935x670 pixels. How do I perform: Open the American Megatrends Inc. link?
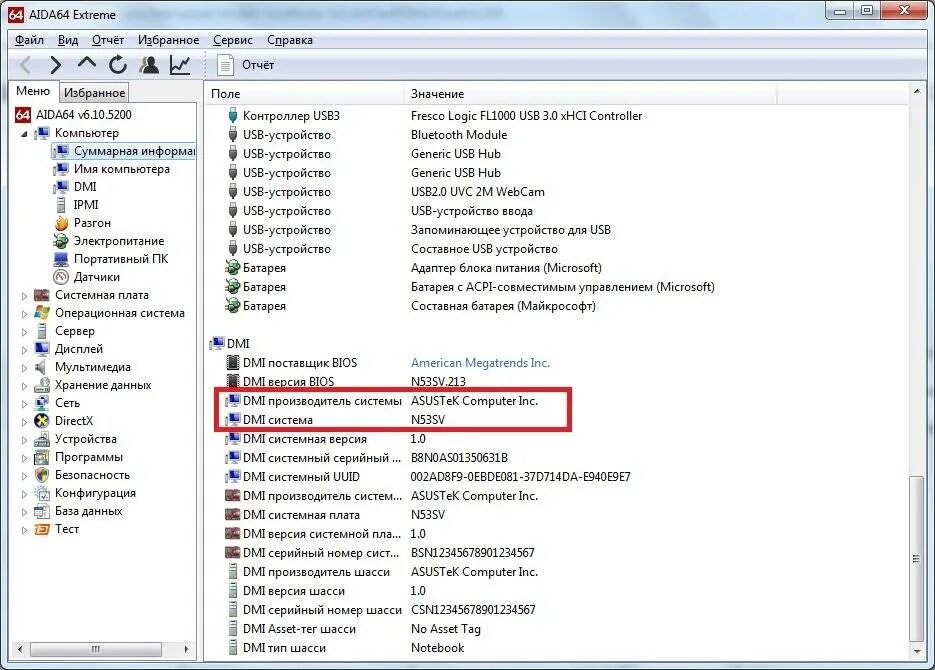[480, 363]
